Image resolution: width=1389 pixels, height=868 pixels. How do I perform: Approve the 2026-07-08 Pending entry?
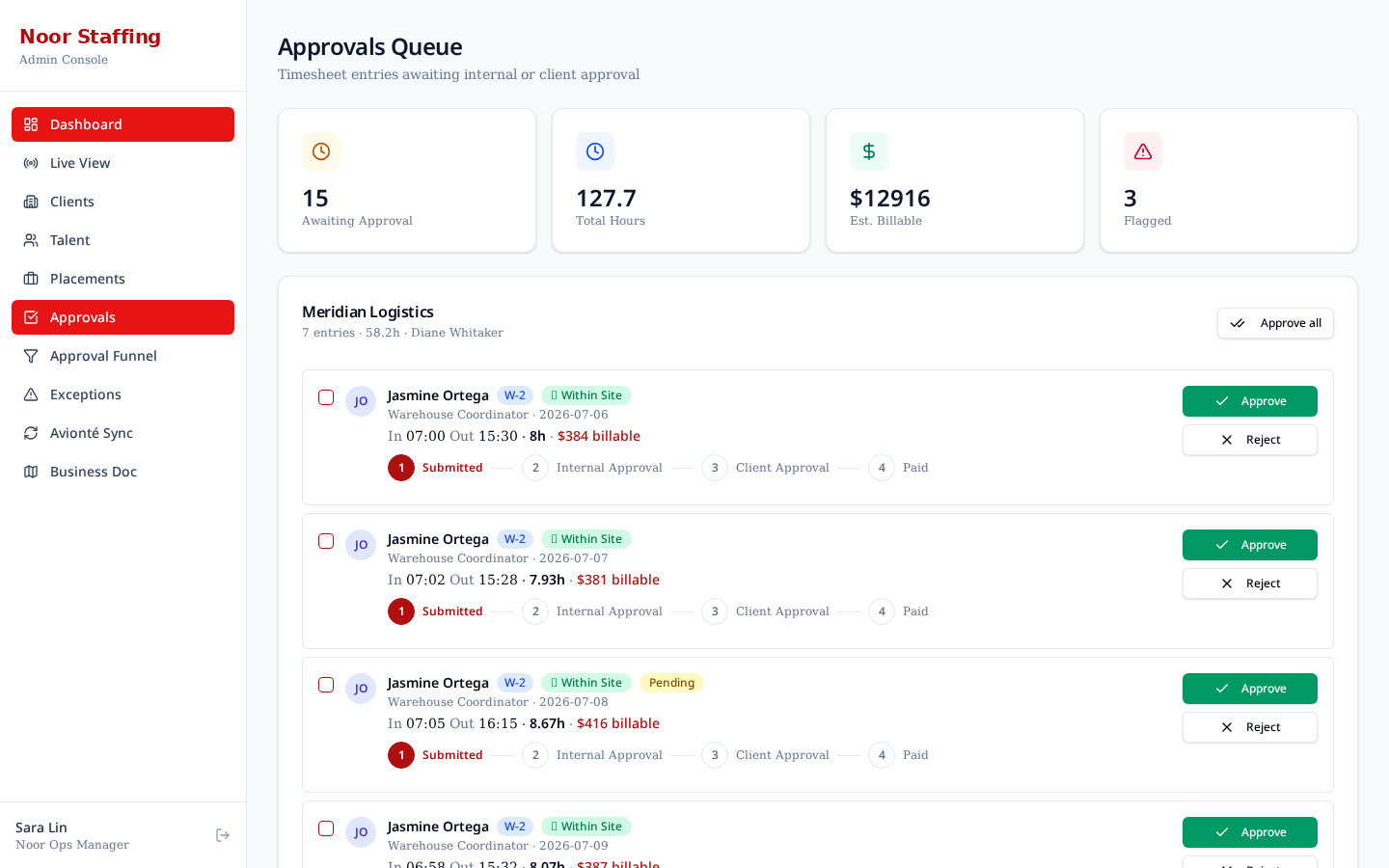[1250, 689]
